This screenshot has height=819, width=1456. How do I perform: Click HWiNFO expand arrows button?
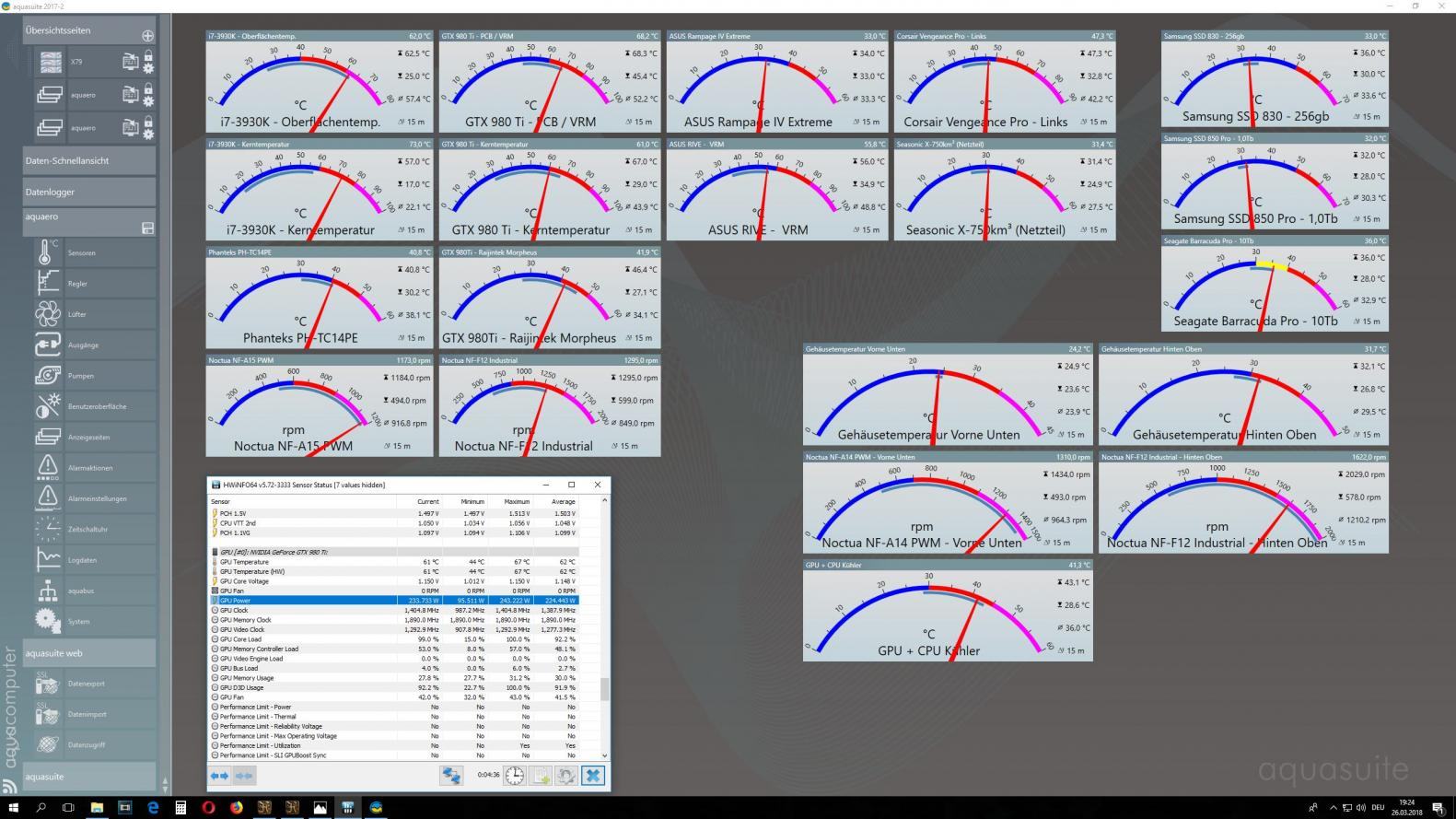tap(219, 776)
